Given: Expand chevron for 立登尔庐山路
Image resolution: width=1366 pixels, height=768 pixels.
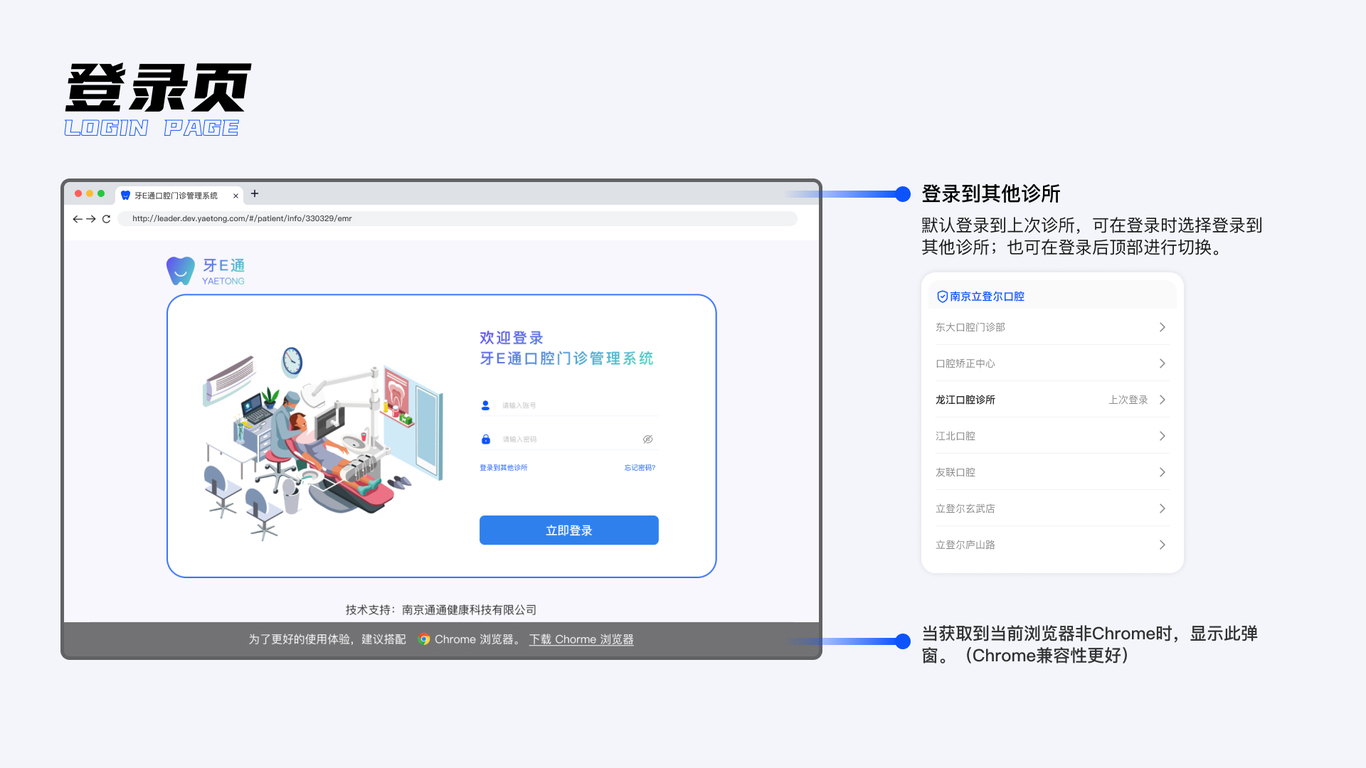Looking at the screenshot, I should 1162,544.
